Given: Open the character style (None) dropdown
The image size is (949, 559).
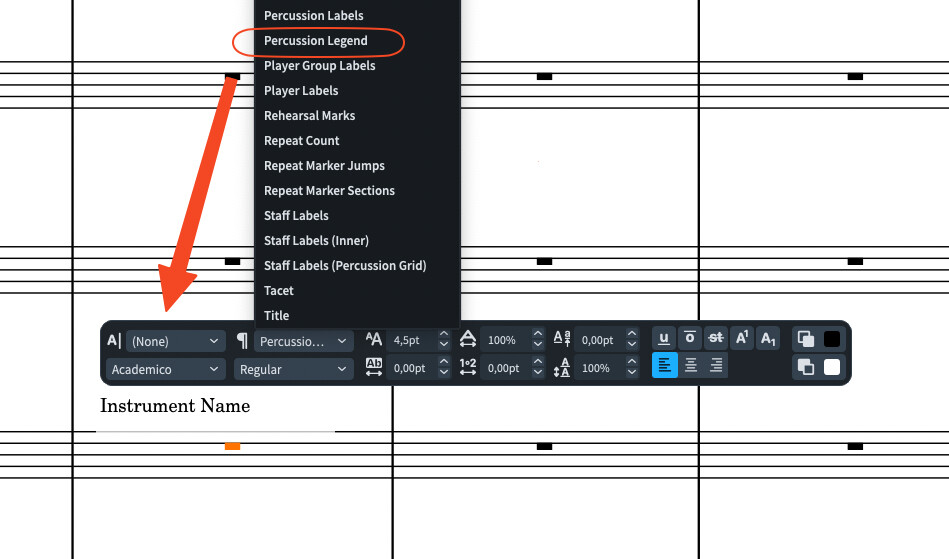Looking at the screenshot, I should coord(176,341).
